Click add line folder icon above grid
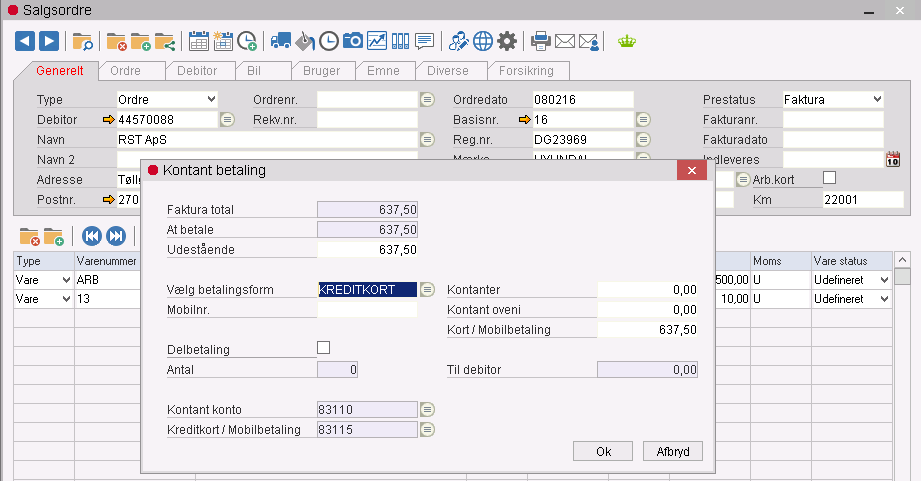 click(53, 236)
